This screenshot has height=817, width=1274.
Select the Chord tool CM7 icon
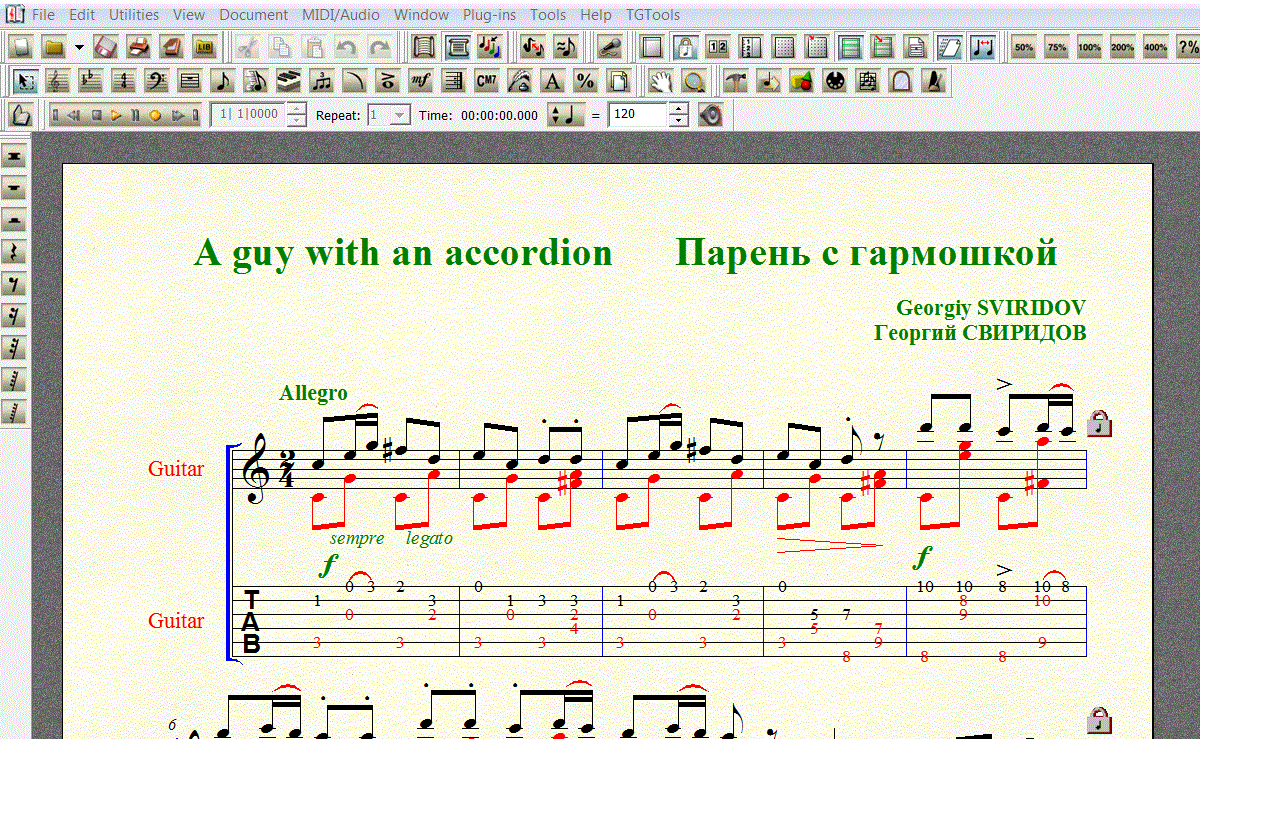487,81
